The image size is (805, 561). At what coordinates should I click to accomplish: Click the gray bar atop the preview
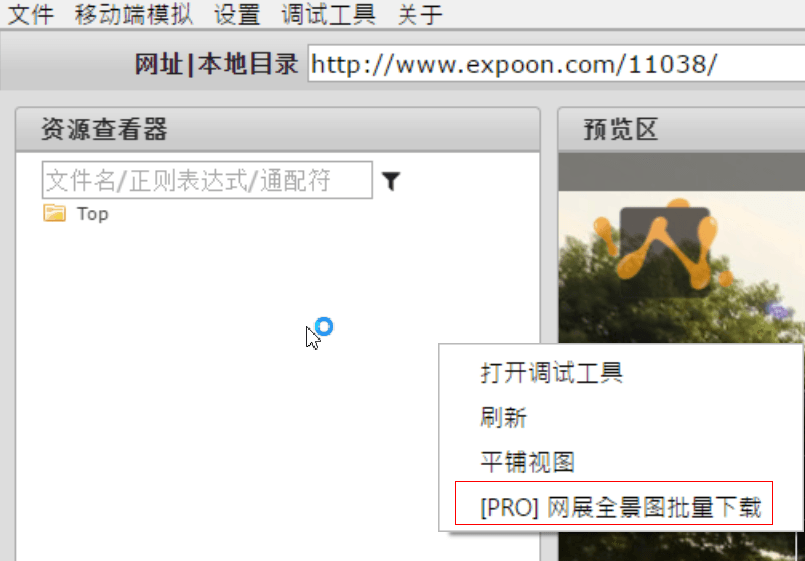[682, 172]
